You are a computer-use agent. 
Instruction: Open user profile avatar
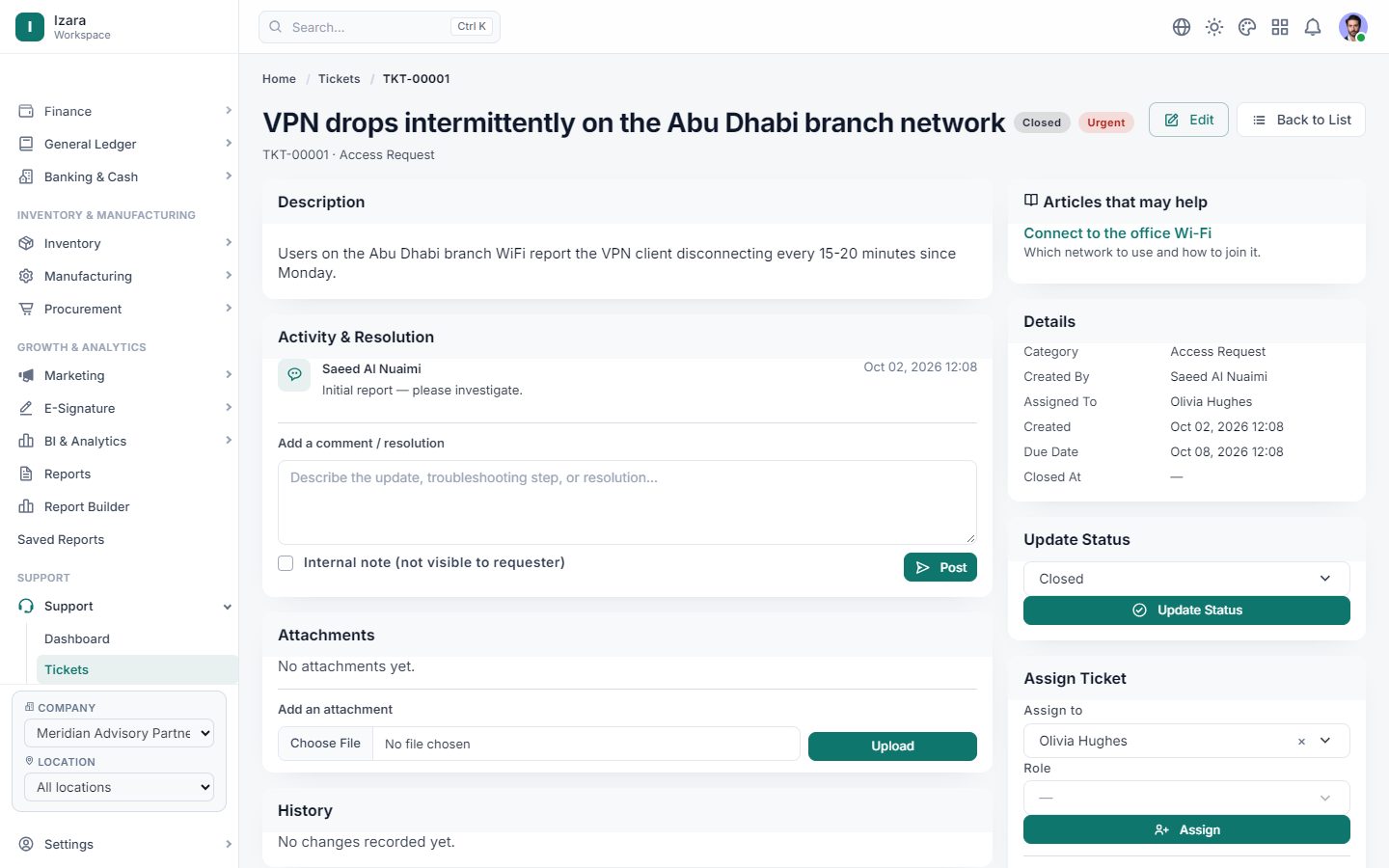[1353, 27]
